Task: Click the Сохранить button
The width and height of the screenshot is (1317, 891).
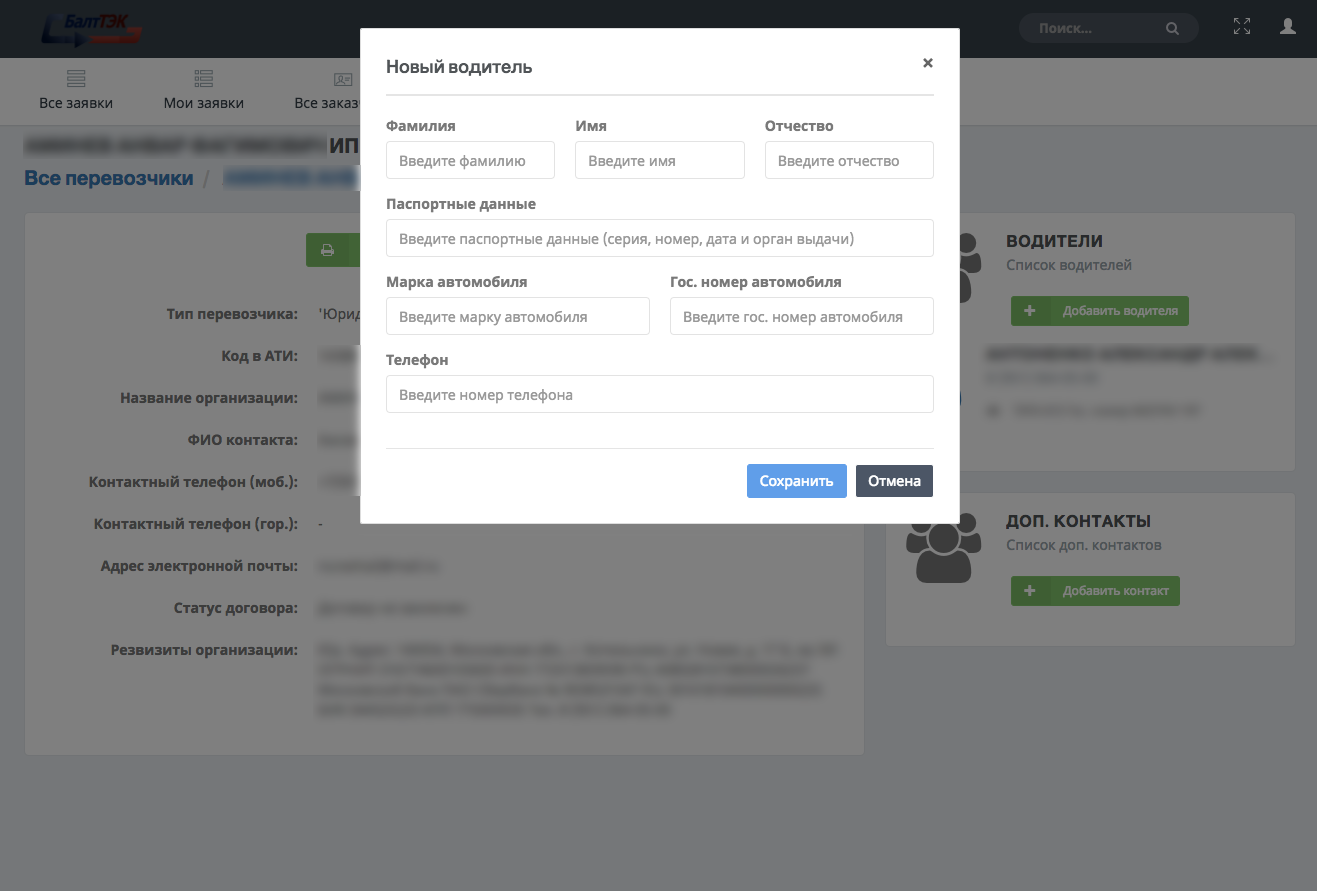Action: point(796,481)
